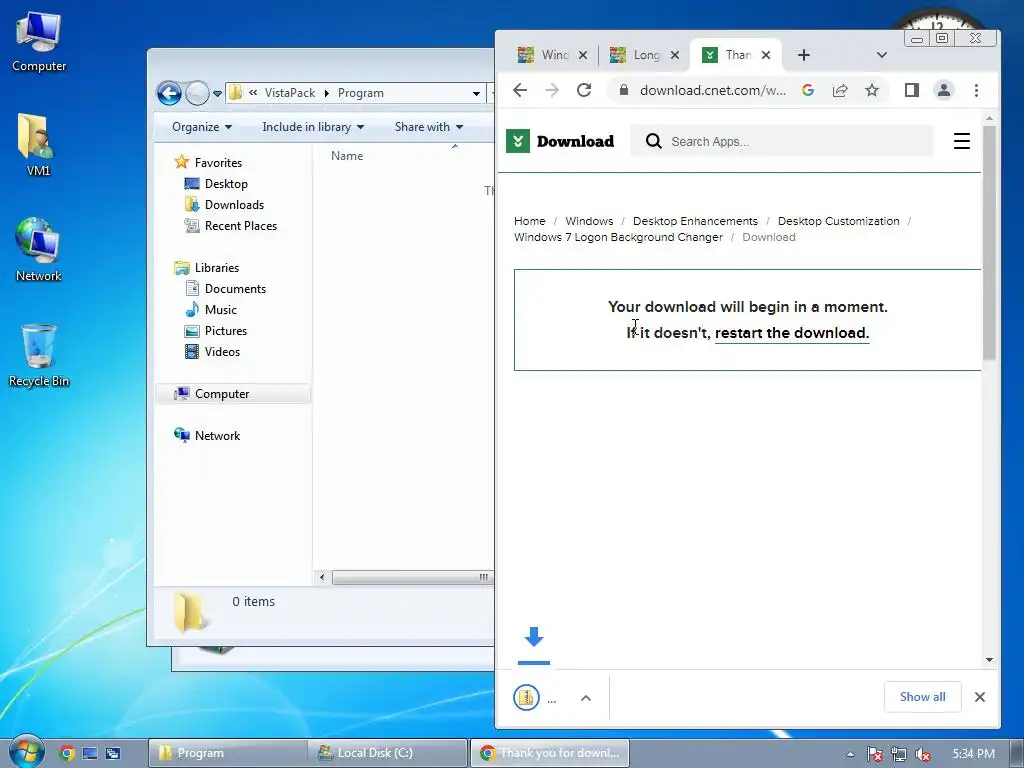Open Explorer recent pages dropdown arrow
1024x768 pixels.
pos(217,94)
